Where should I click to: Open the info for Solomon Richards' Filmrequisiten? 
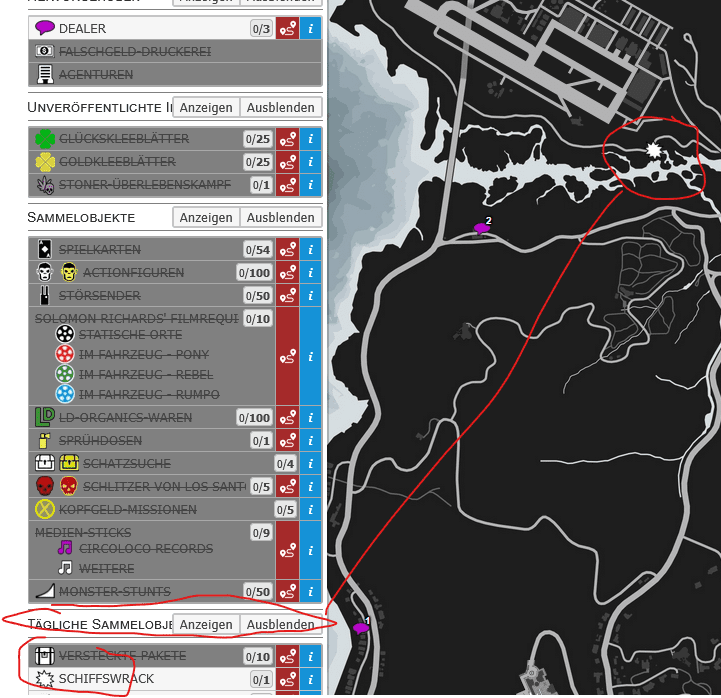coord(310,356)
